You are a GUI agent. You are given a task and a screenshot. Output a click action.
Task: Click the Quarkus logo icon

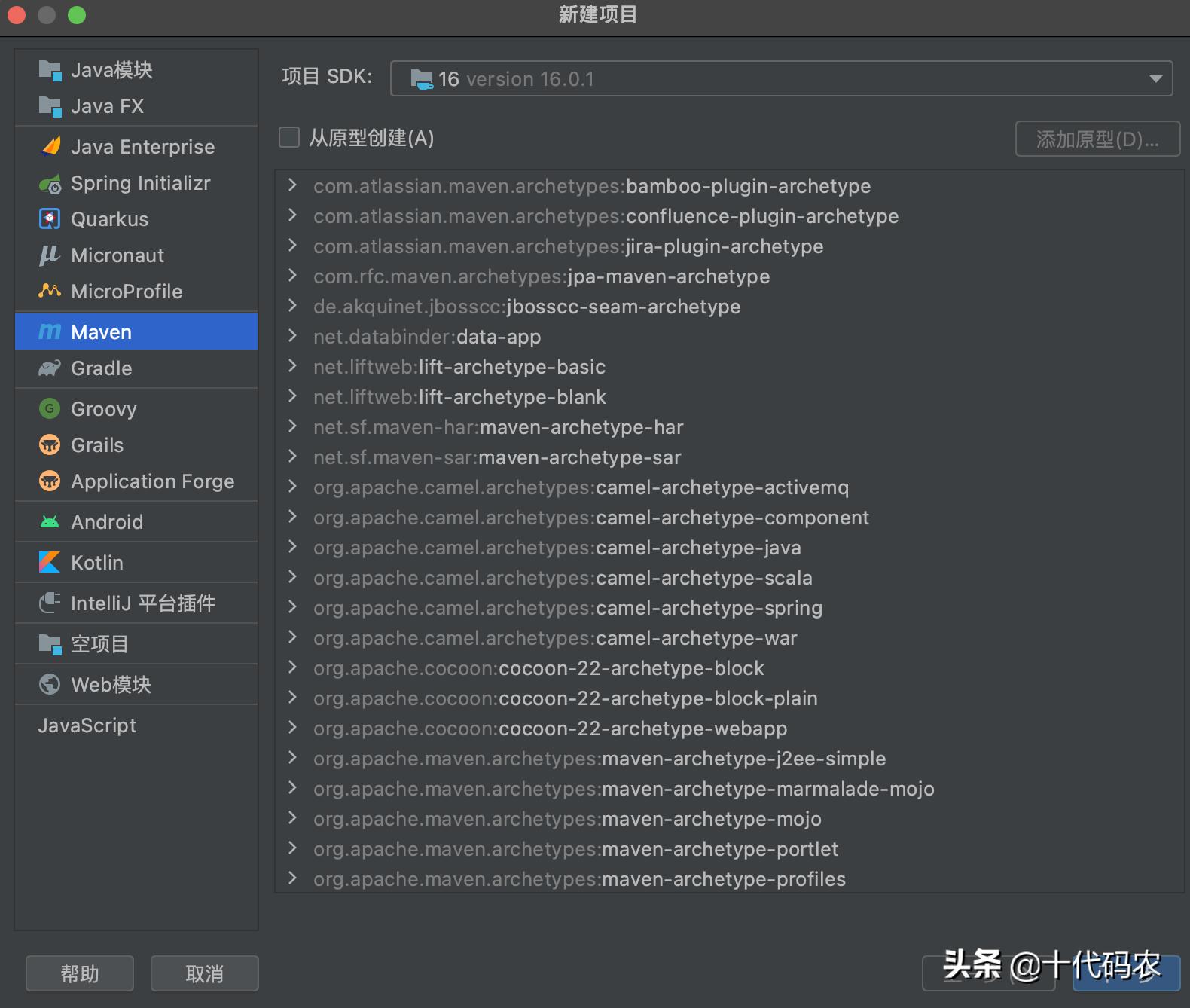(50, 219)
